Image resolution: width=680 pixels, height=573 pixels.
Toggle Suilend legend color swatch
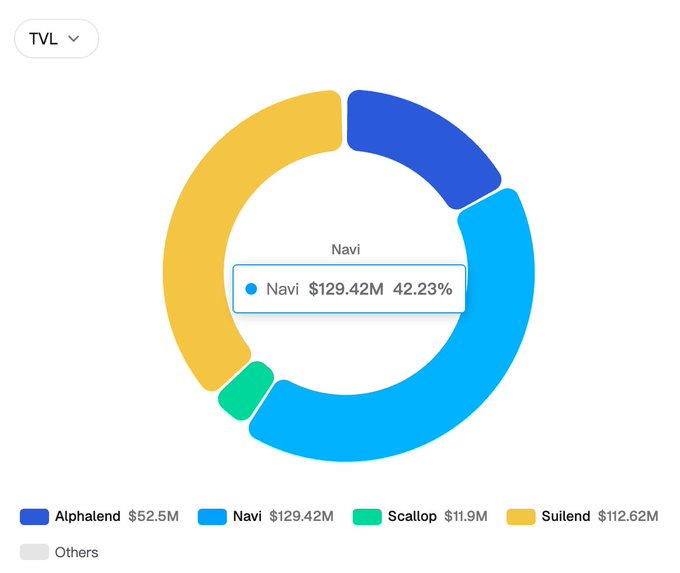click(x=521, y=517)
